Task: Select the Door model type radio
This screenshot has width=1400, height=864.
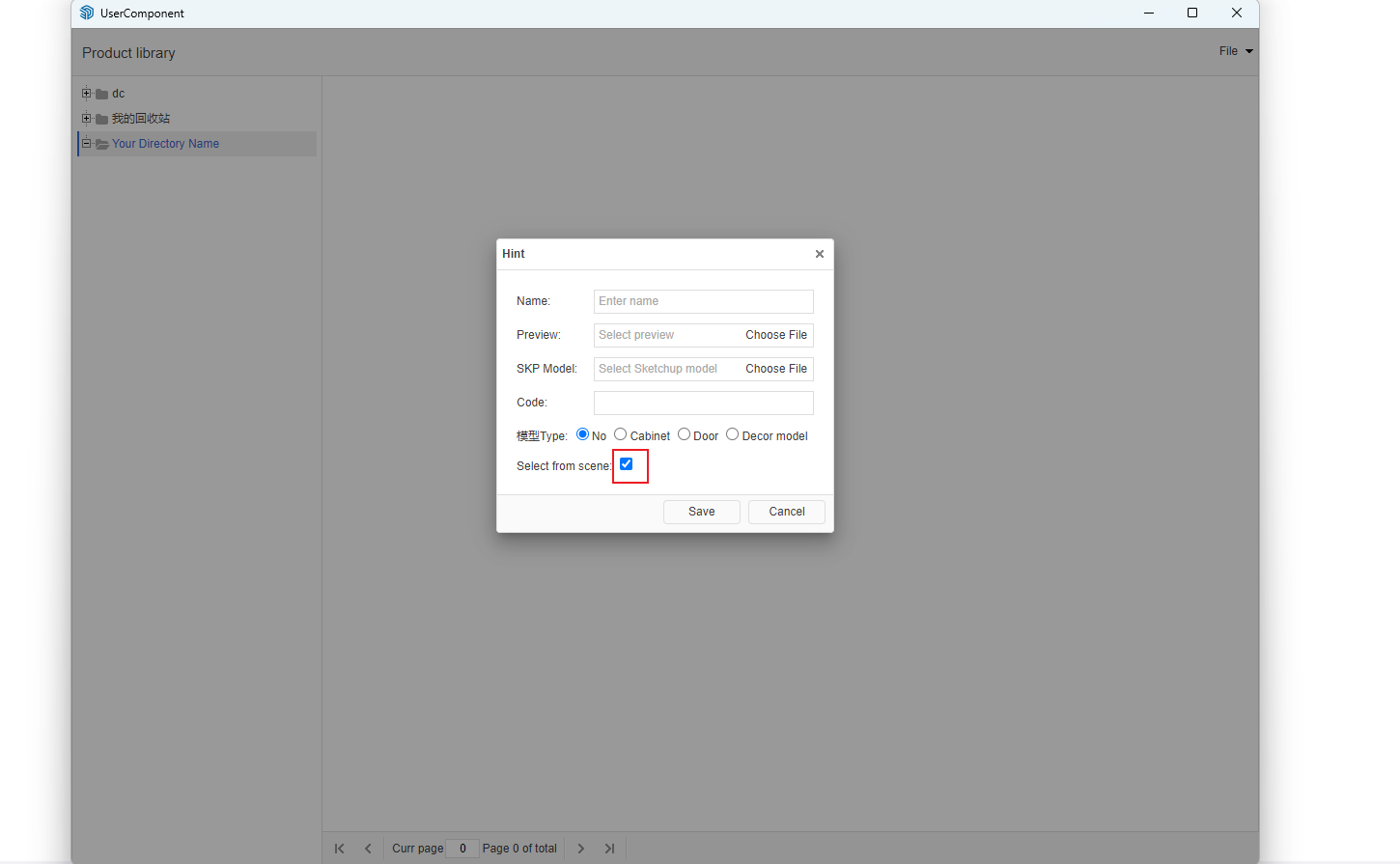Action: pos(685,434)
